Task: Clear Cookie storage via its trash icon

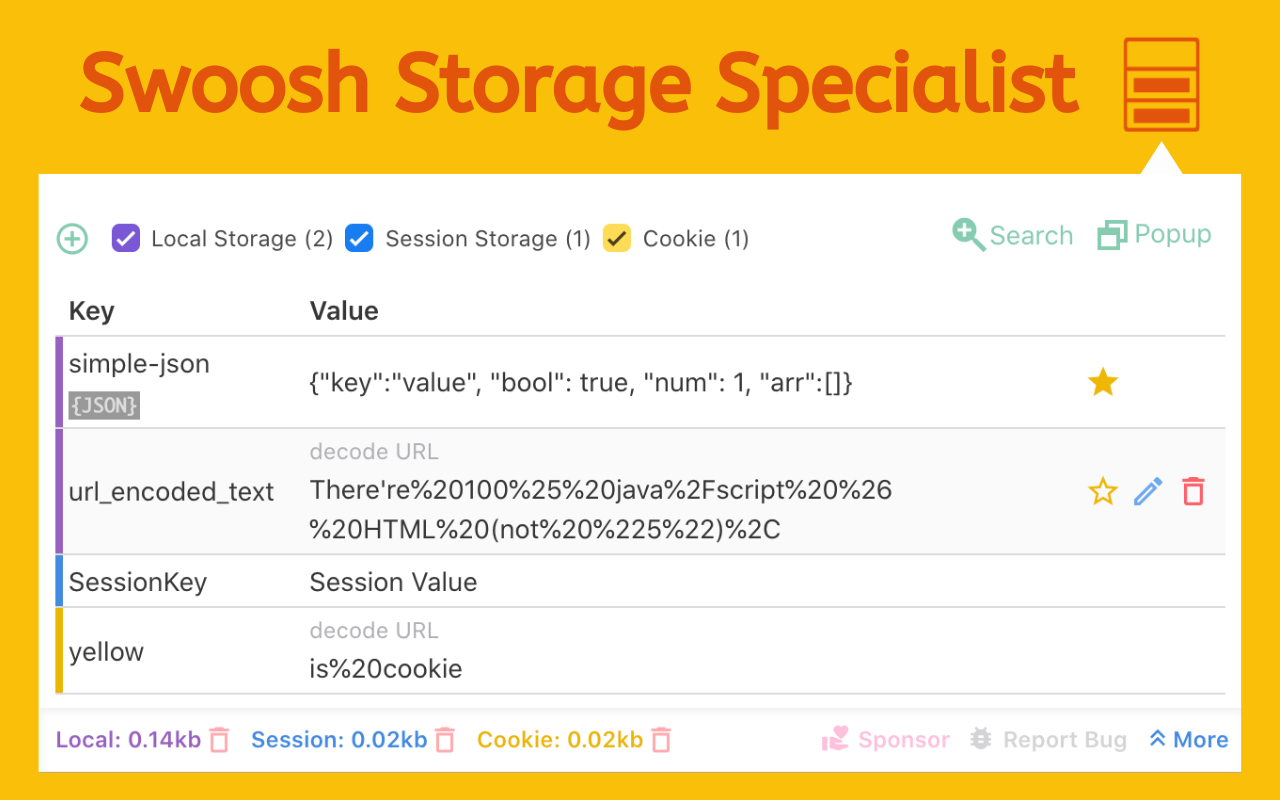Action: click(661, 739)
